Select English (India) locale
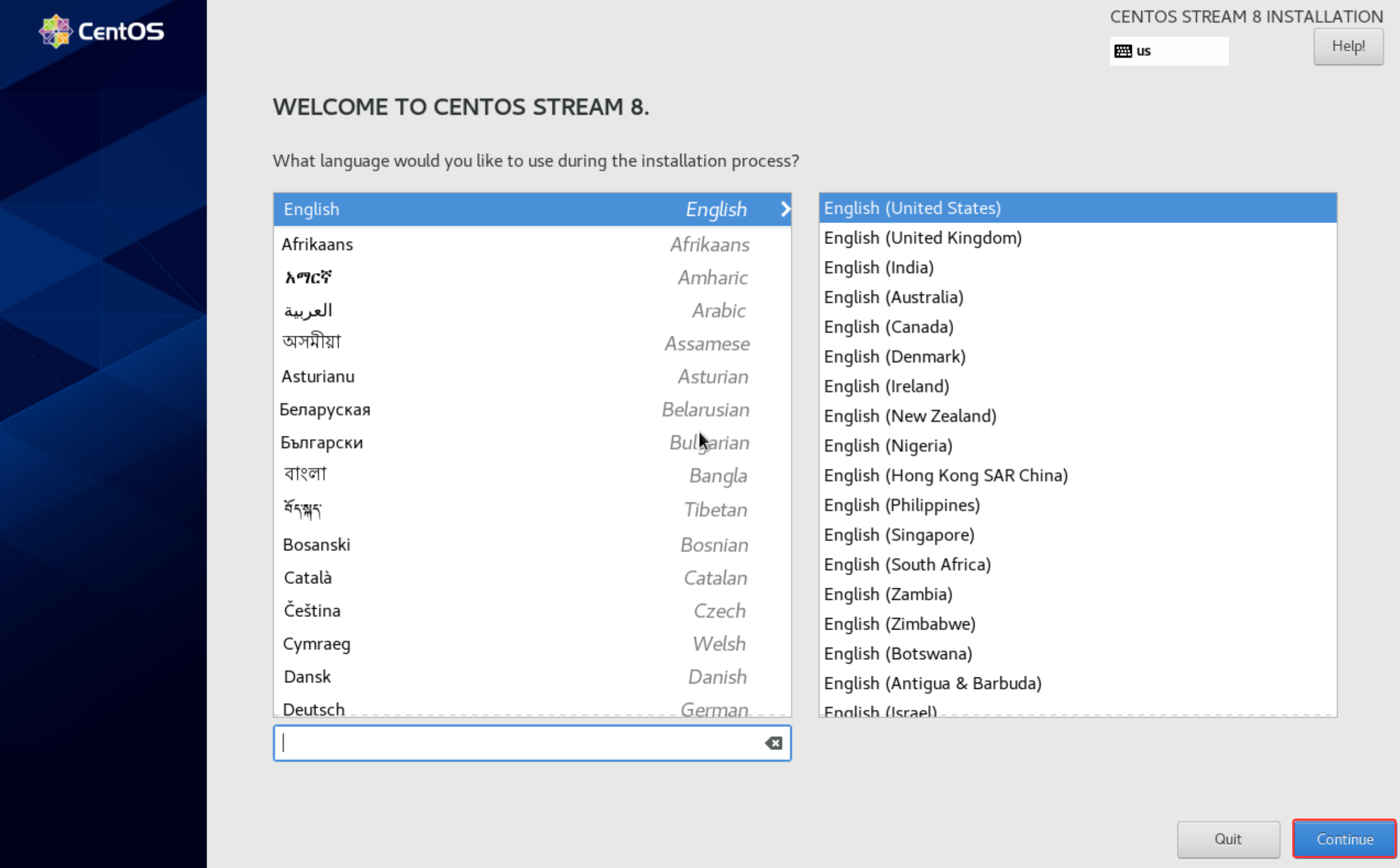Viewport: 1400px width, 868px height. pos(1077,268)
